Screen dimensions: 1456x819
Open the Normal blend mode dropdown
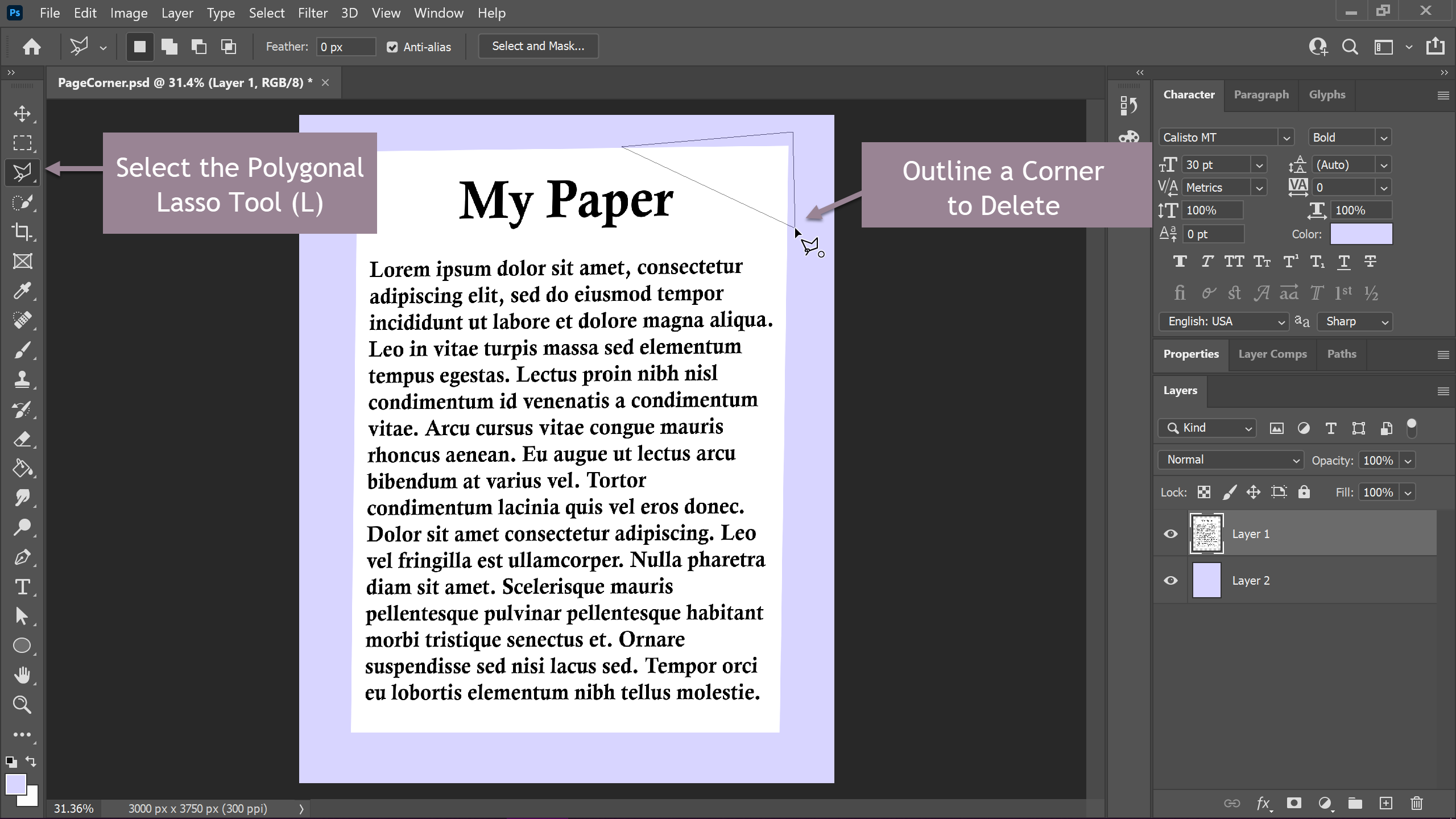1230,460
